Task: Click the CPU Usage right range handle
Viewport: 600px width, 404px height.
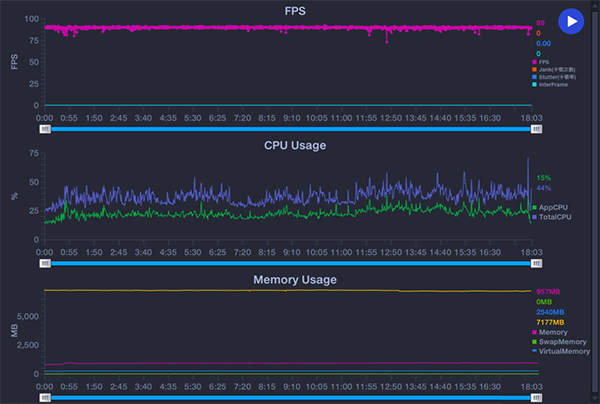Action: 536,264
